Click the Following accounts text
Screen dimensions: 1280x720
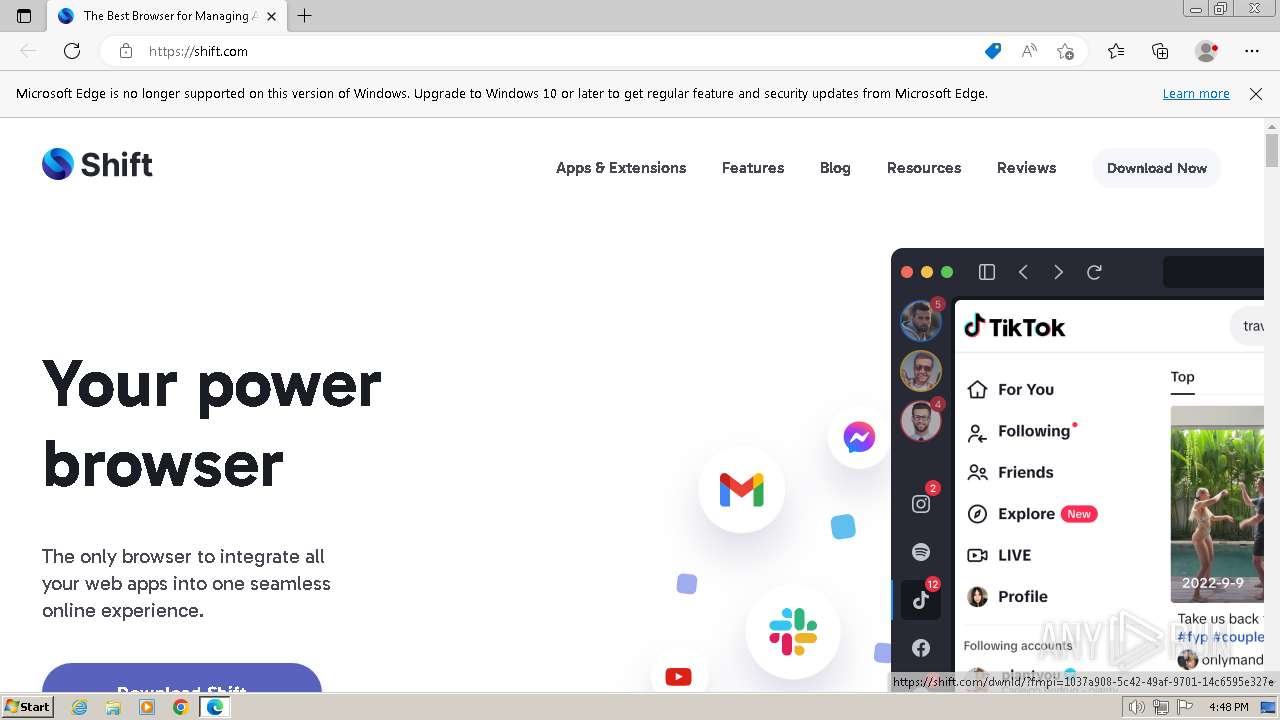tap(1018, 646)
